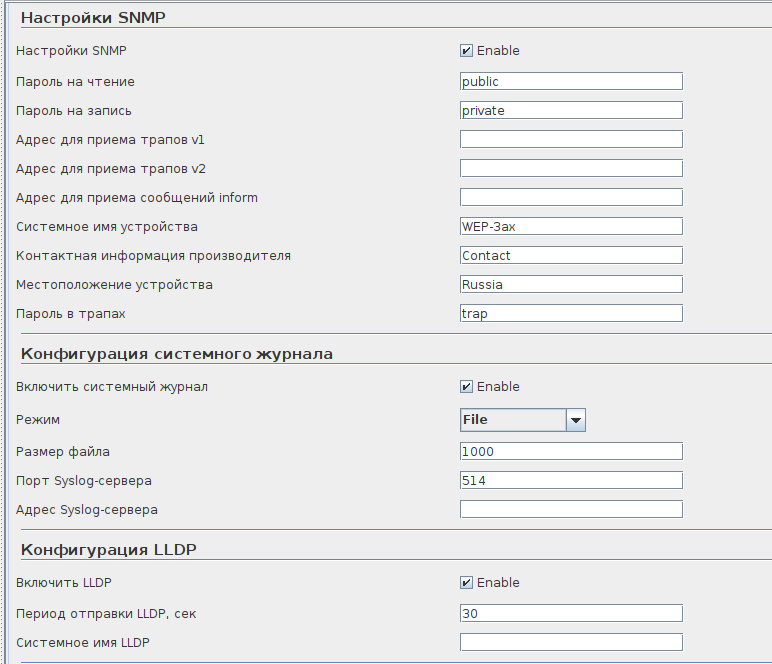Click the Период отправки LLDP field
The height and width of the screenshot is (664, 772).
[571, 613]
